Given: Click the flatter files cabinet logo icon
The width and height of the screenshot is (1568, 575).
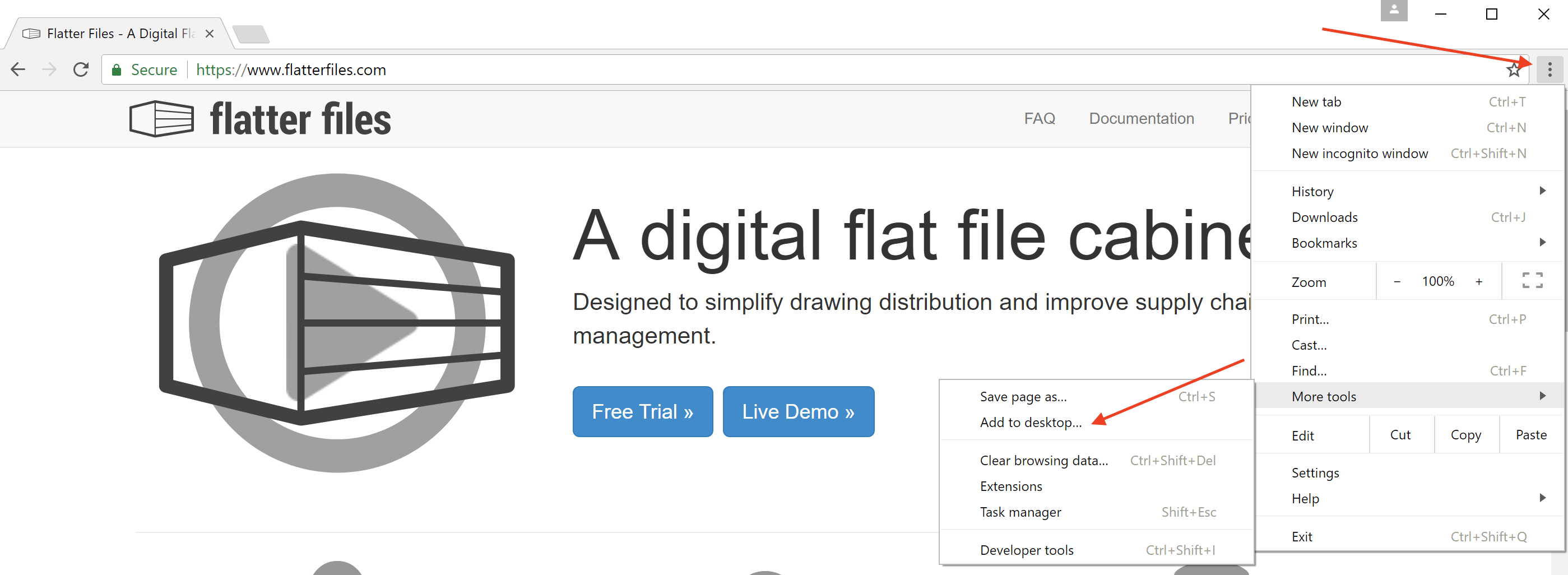Looking at the screenshot, I should click(162, 119).
